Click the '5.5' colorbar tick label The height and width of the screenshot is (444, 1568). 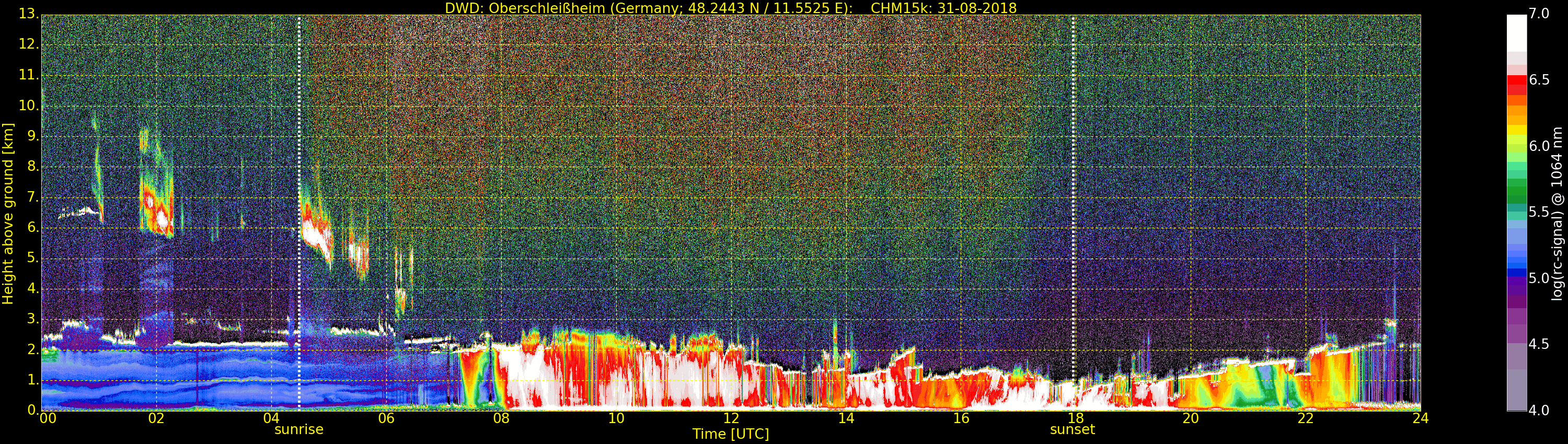[1539, 212]
